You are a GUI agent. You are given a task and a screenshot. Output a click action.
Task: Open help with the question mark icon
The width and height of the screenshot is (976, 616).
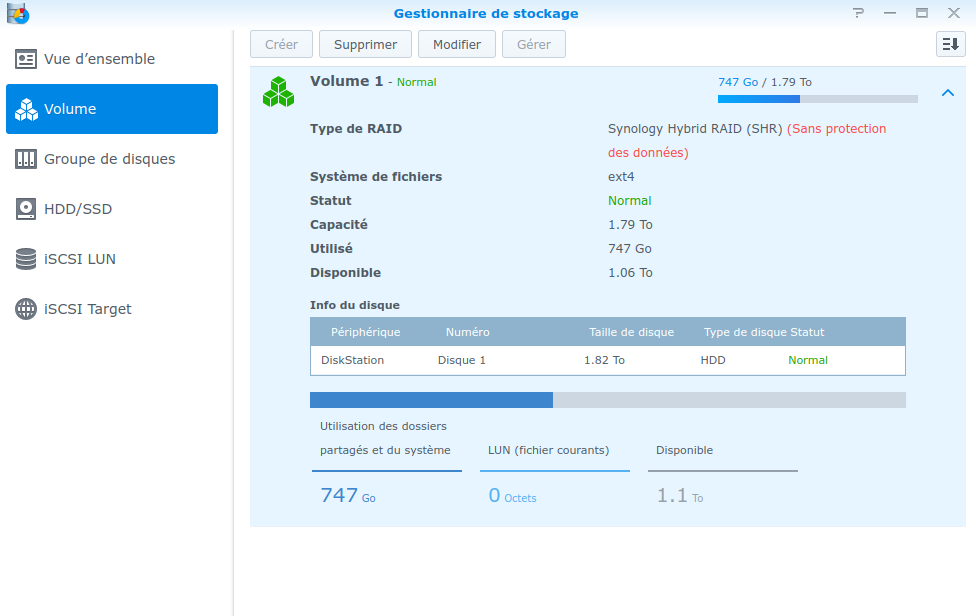(858, 13)
